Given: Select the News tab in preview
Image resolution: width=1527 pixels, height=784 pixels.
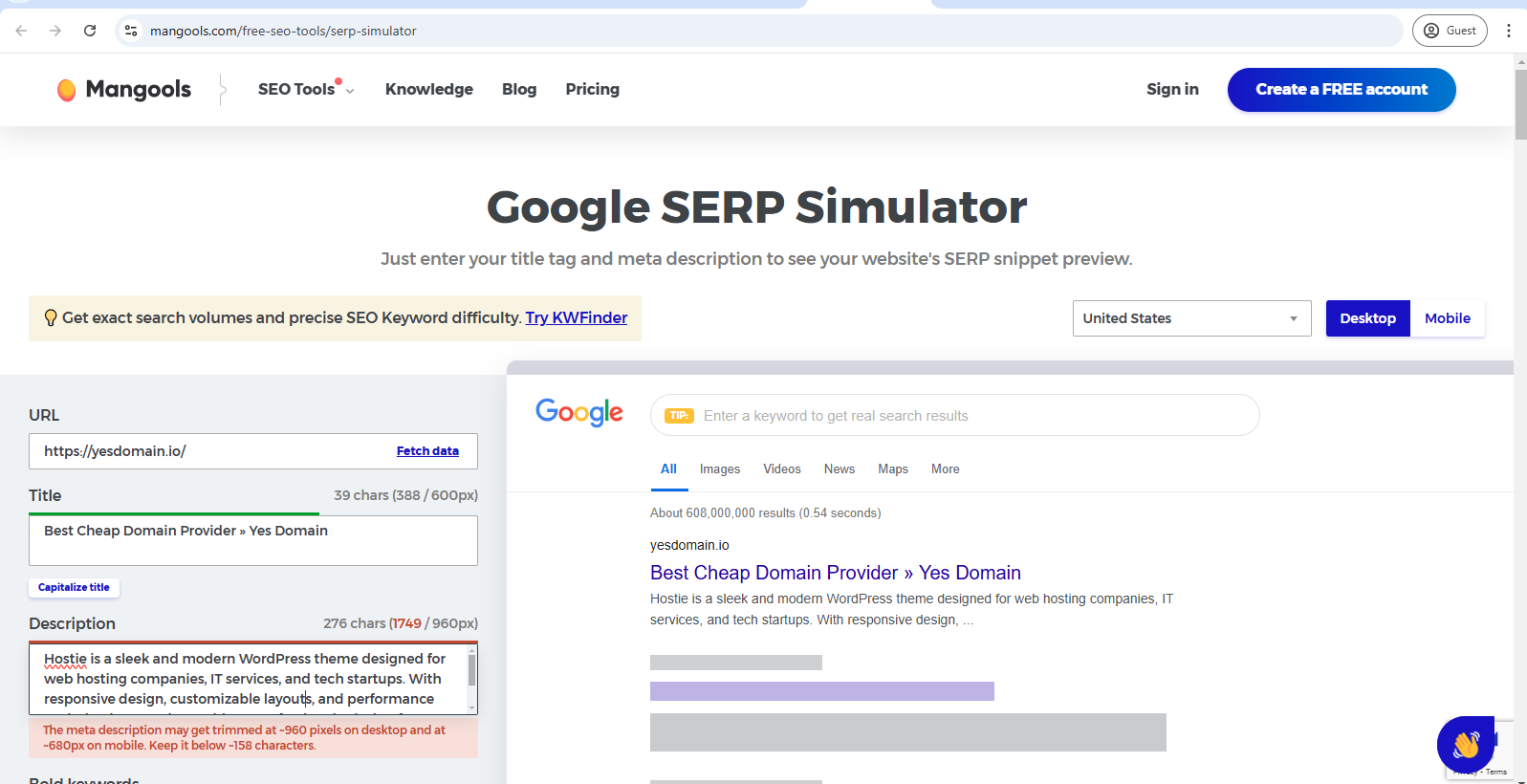Looking at the screenshot, I should 840,469.
